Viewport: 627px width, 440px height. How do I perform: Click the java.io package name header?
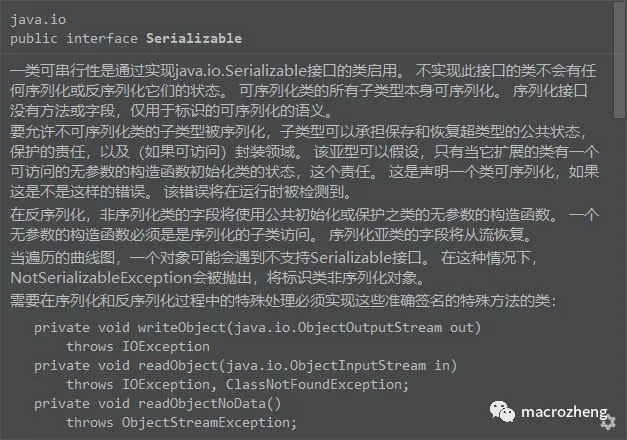(x=38, y=20)
